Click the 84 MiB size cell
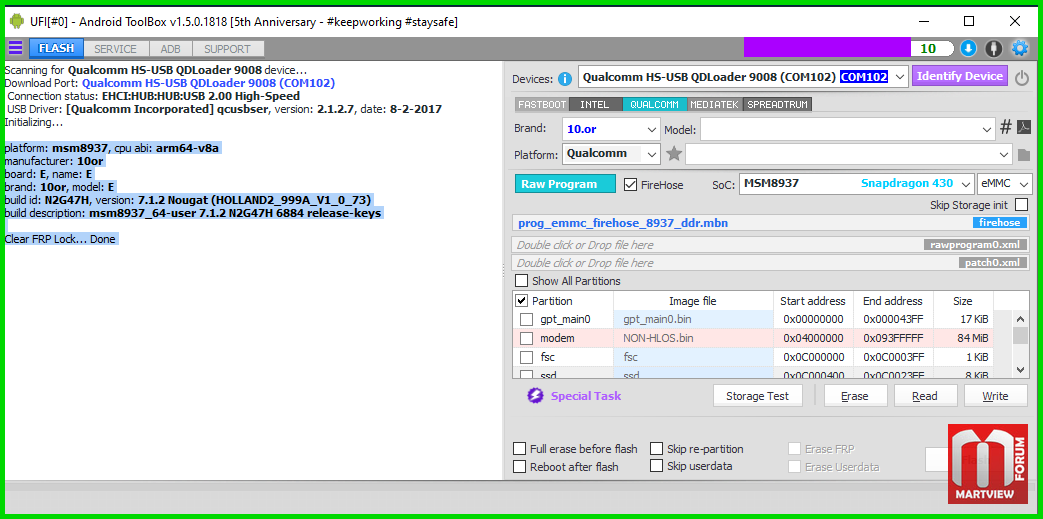The height and width of the screenshot is (519, 1043). 963,338
